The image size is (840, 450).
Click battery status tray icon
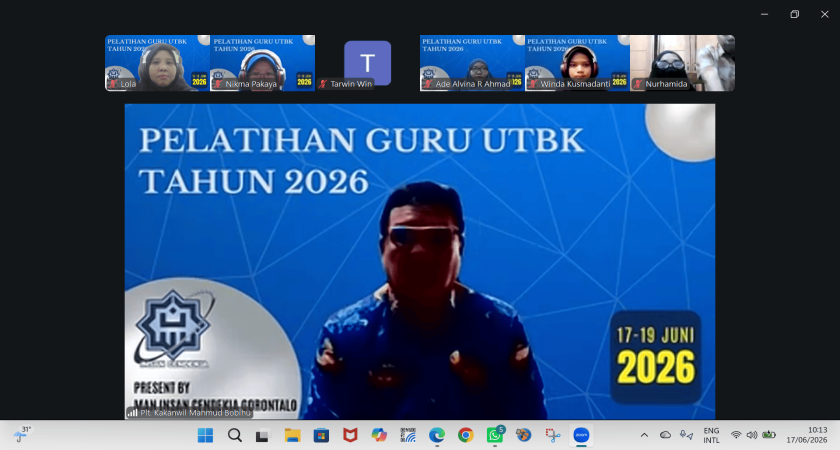coord(769,435)
